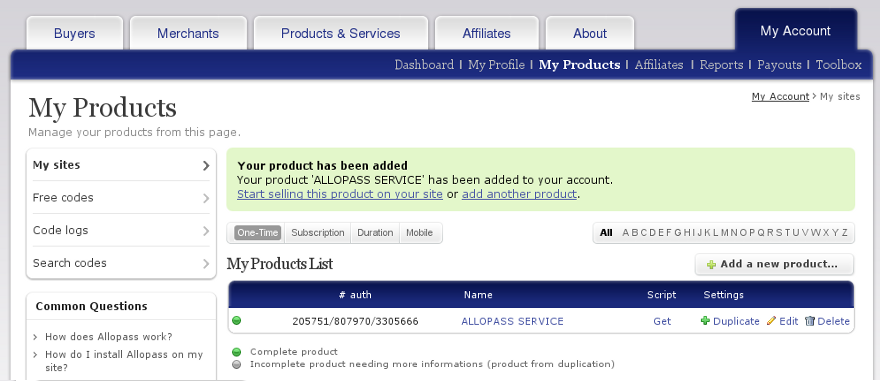The image size is (880, 381).
Task: Select the One-Time product filter
Action: pos(258,233)
